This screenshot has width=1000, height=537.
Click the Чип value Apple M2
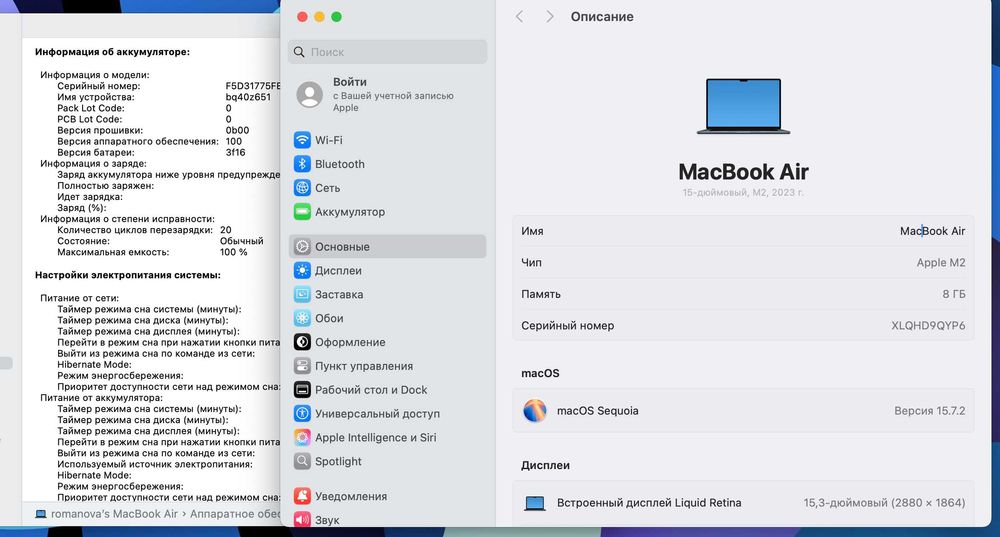click(x=941, y=262)
